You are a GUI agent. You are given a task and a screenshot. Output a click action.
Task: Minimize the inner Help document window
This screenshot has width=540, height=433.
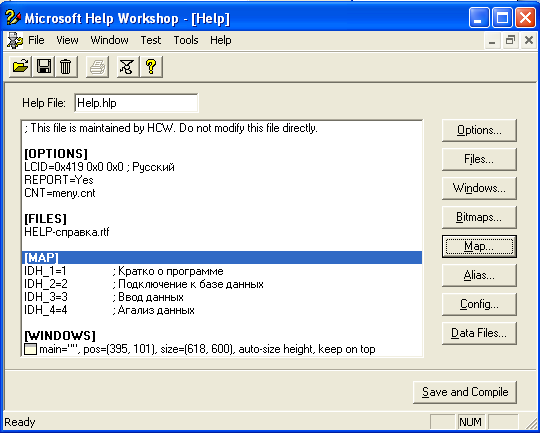click(492, 41)
